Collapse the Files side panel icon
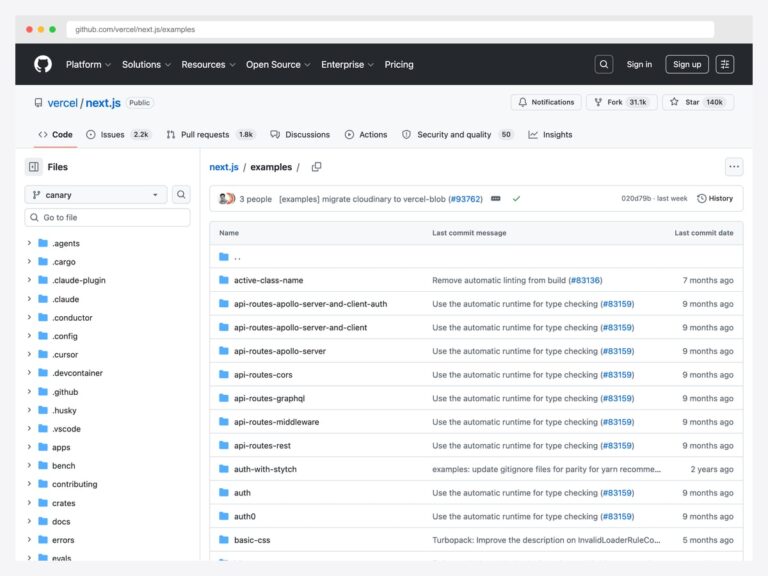This screenshot has height=576, width=768. [x=34, y=167]
